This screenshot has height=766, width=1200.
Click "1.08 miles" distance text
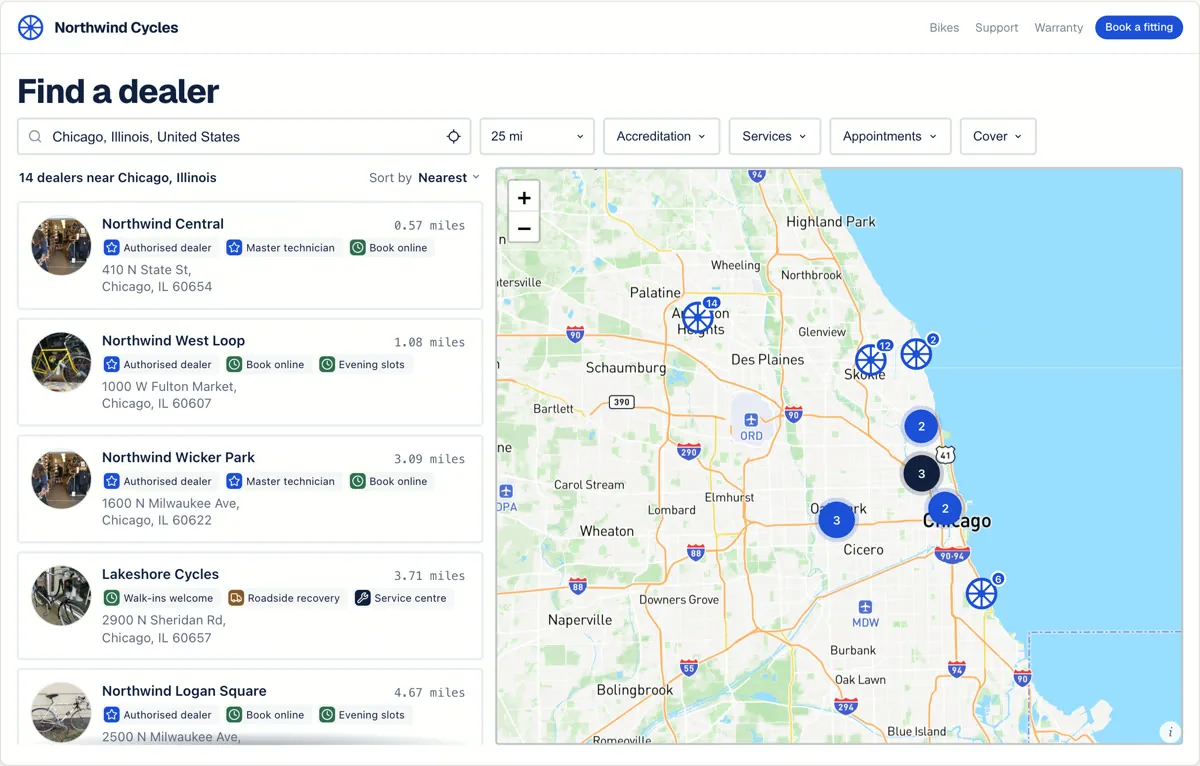(x=429, y=342)
